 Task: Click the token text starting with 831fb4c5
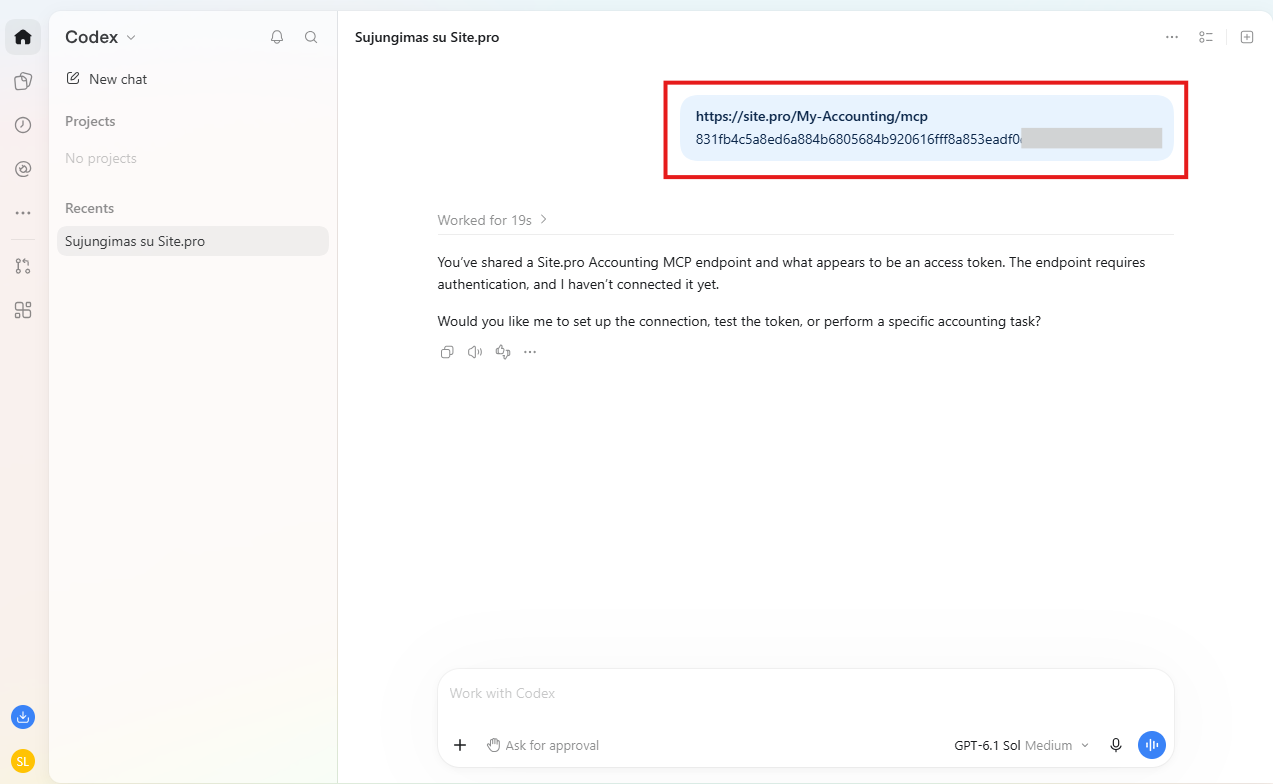click(x=858, y=139)
